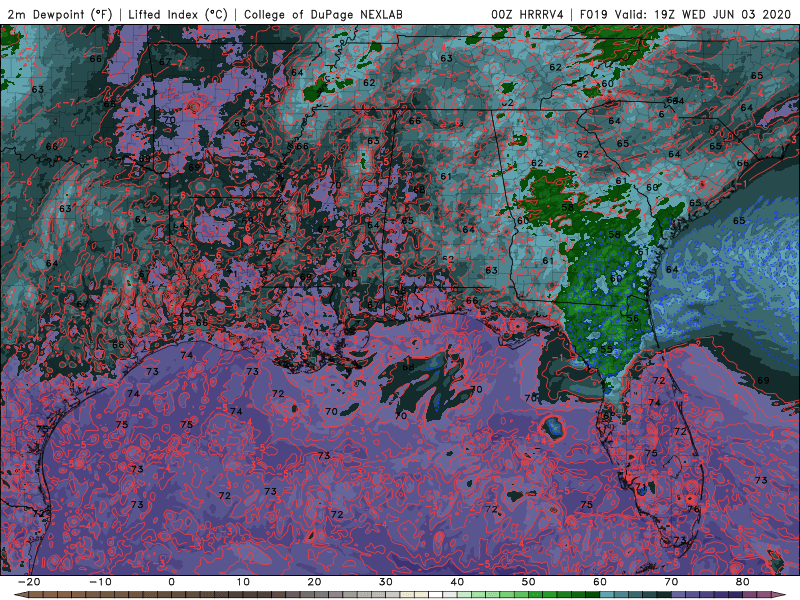The height and width of the screenshot is (600, 800).
Task: Click the left arrow end of color bar
Action: (x=21, y=595)
